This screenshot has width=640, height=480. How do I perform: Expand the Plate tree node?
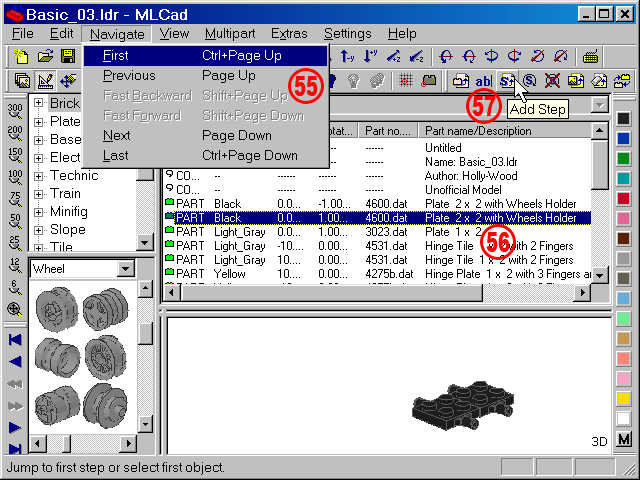pyautogui.click(x=38, y=122)
